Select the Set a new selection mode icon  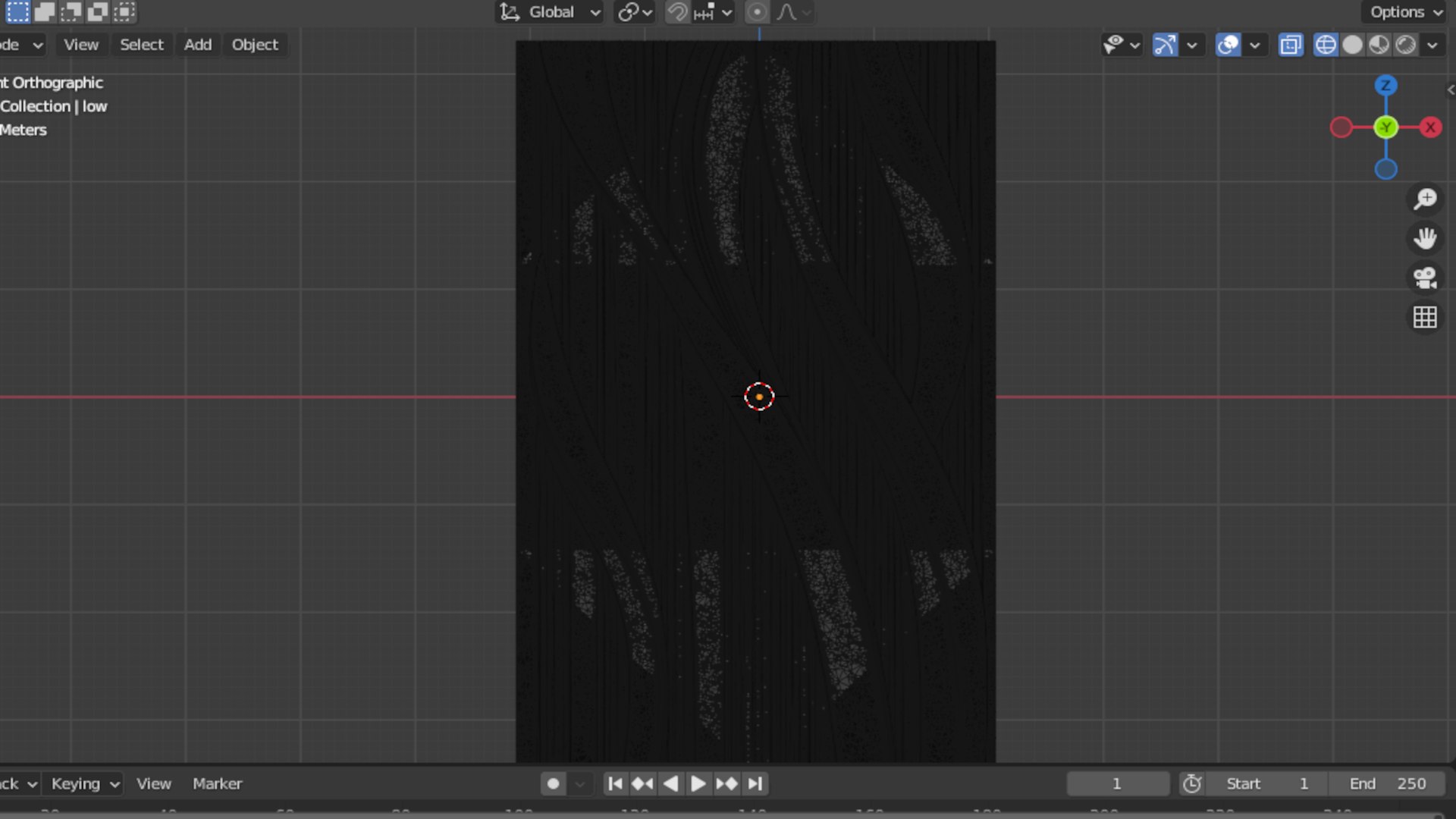17,11
